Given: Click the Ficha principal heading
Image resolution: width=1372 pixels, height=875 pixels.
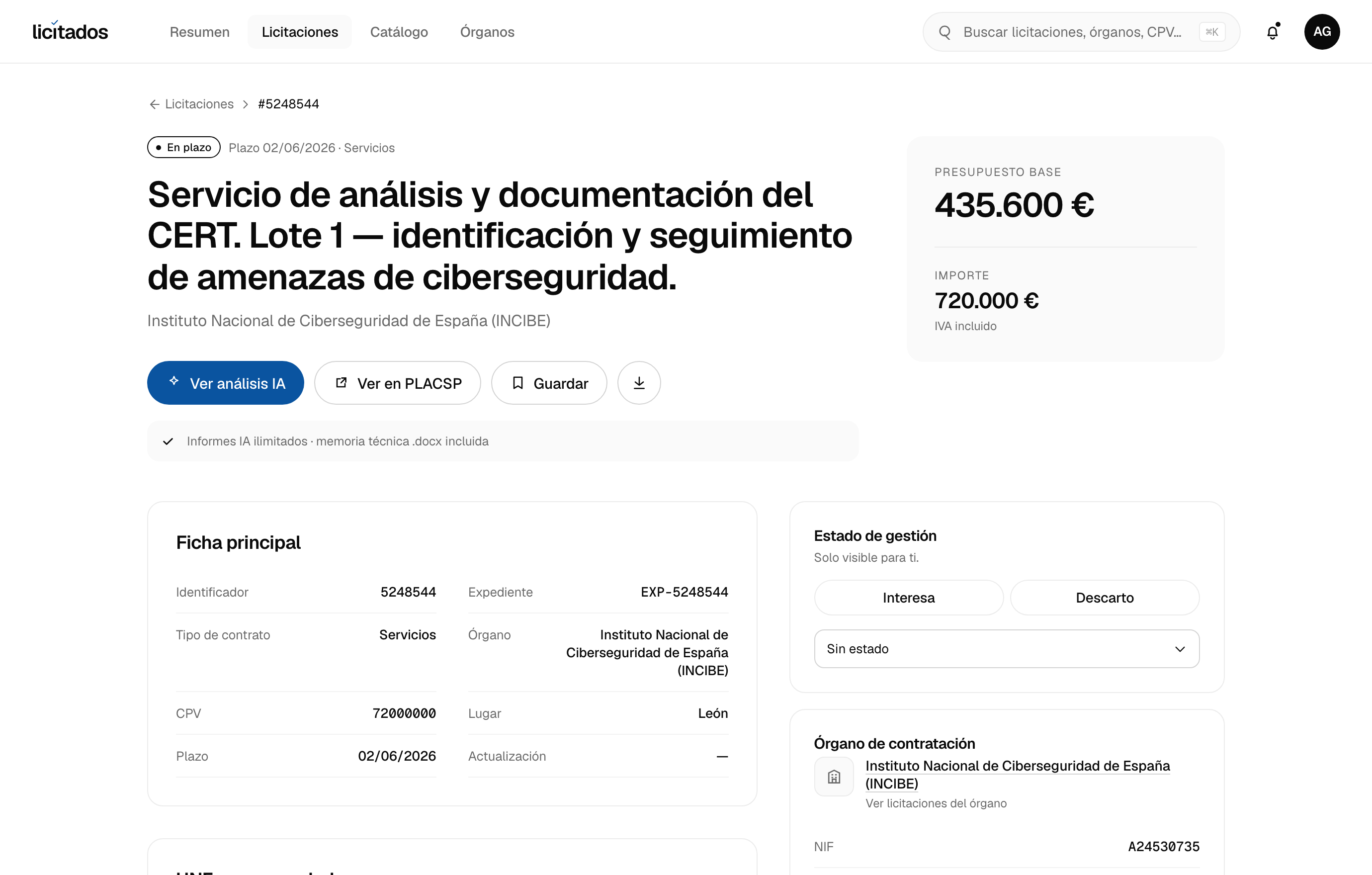Looking at the screenshot, I should [x=238, y=542].
